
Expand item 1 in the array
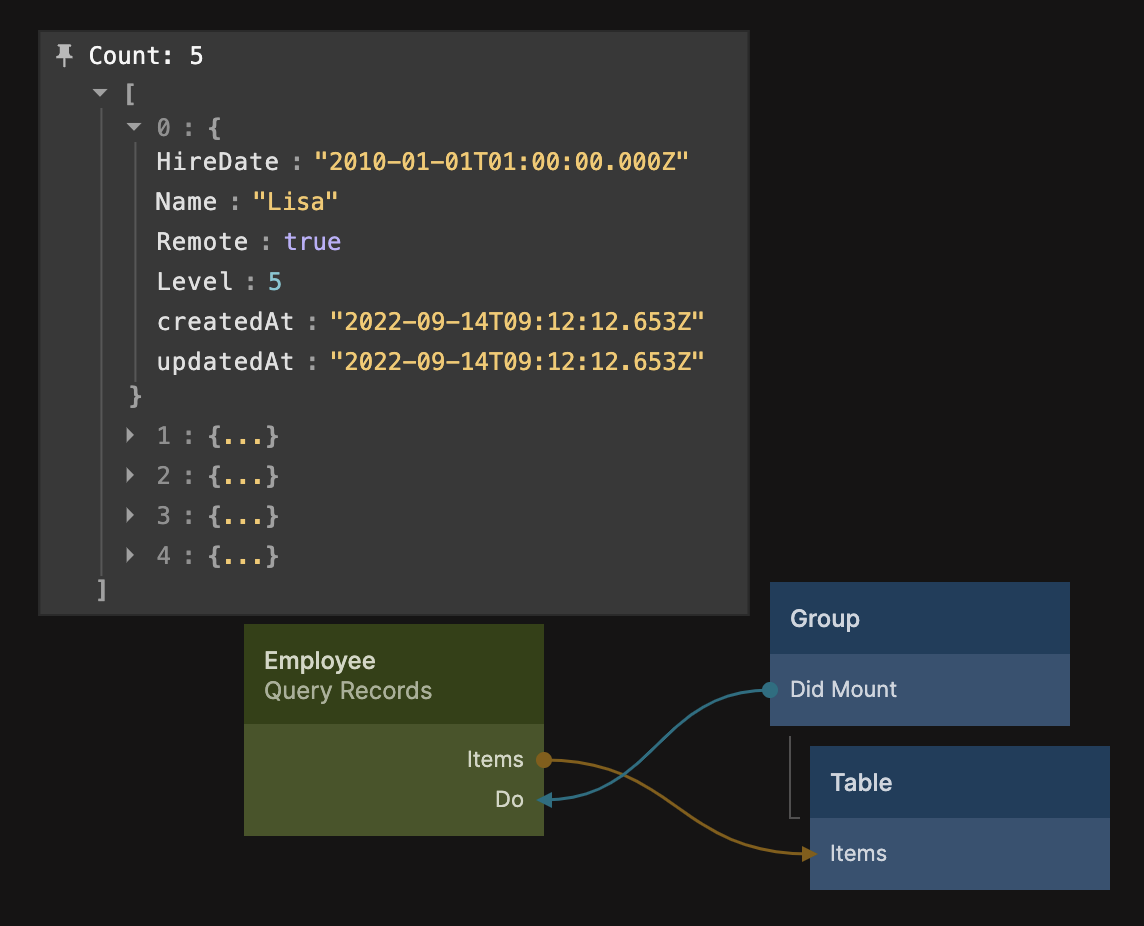(x=130, y=436)
